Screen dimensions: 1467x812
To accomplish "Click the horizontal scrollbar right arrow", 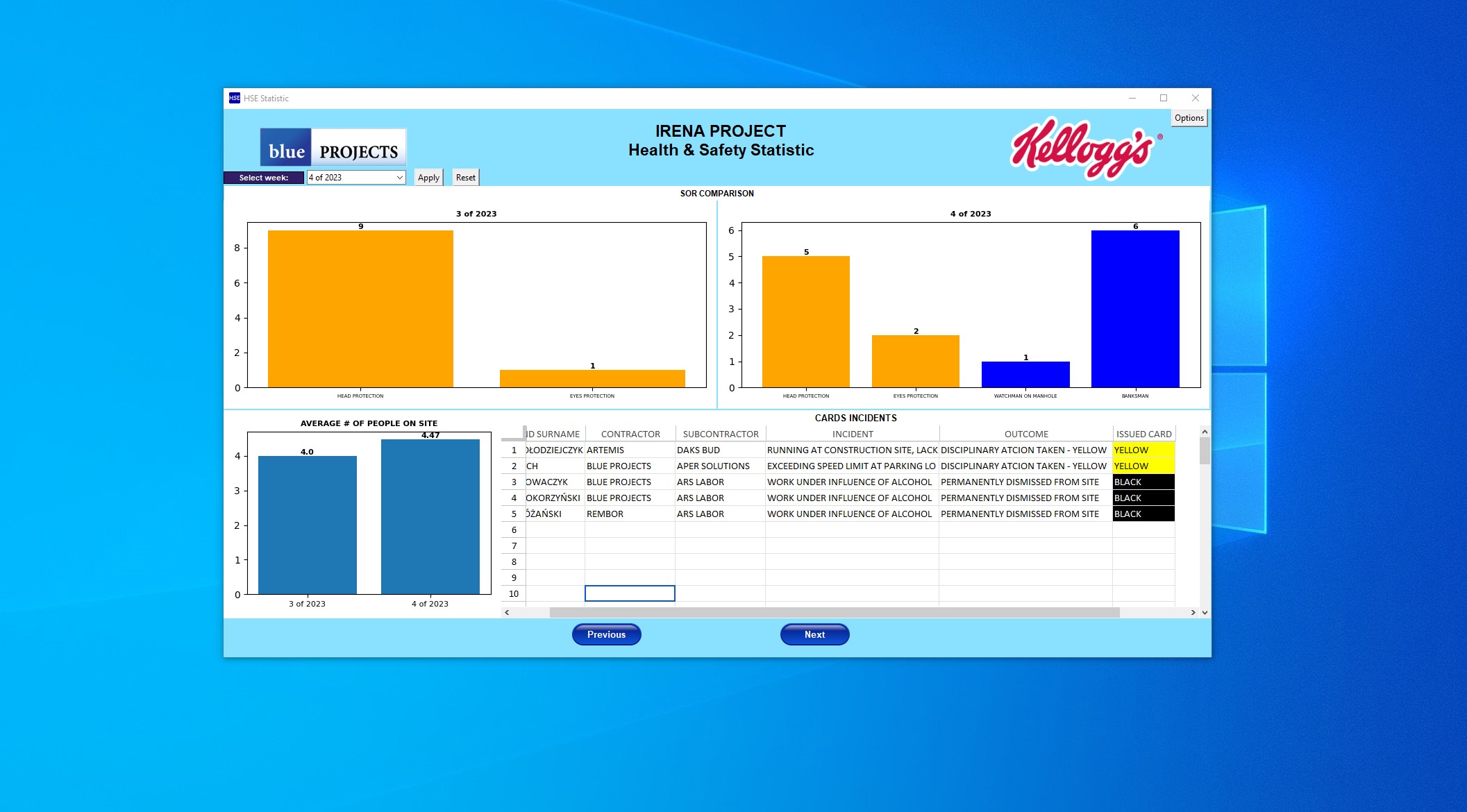I will point(1193,612).
